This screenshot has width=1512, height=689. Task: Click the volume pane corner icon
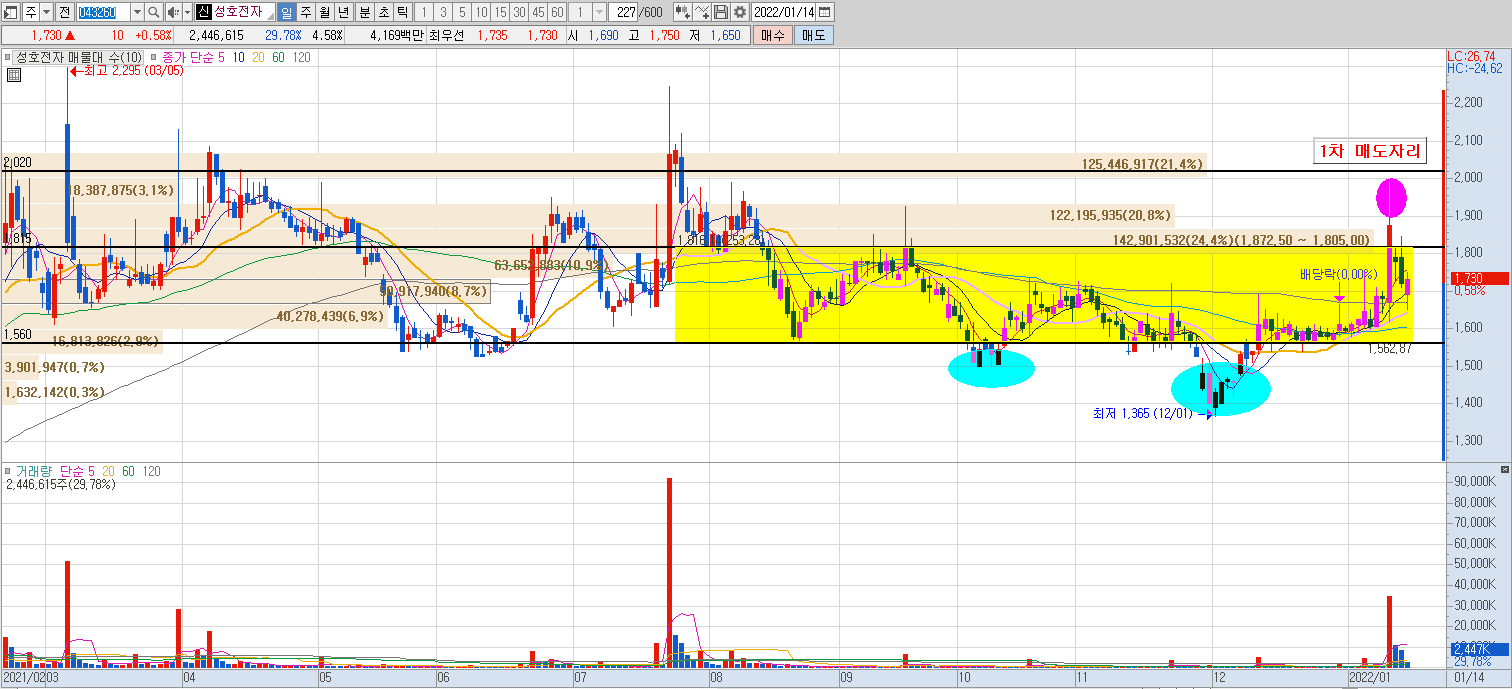(1505, 469)
